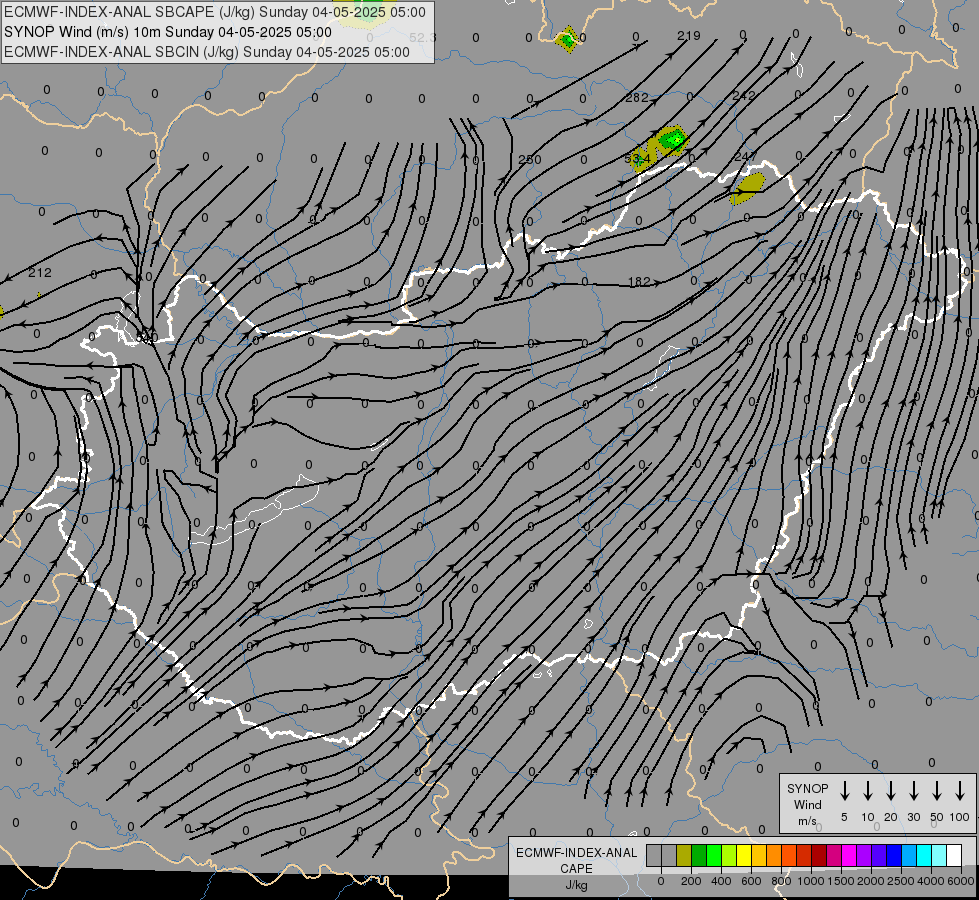Click the wind legend arrow labeled 10

868,791
